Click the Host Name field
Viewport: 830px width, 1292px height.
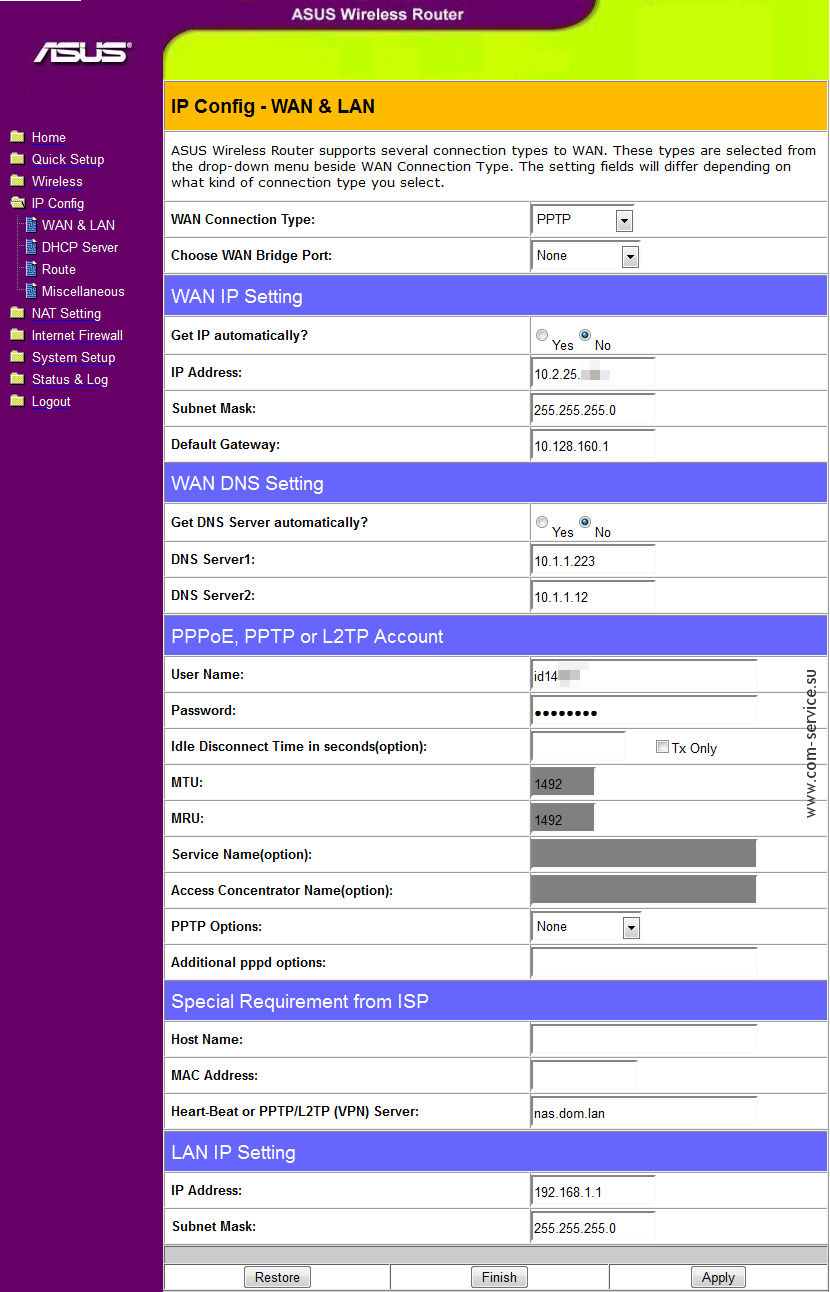(644, 1040)
